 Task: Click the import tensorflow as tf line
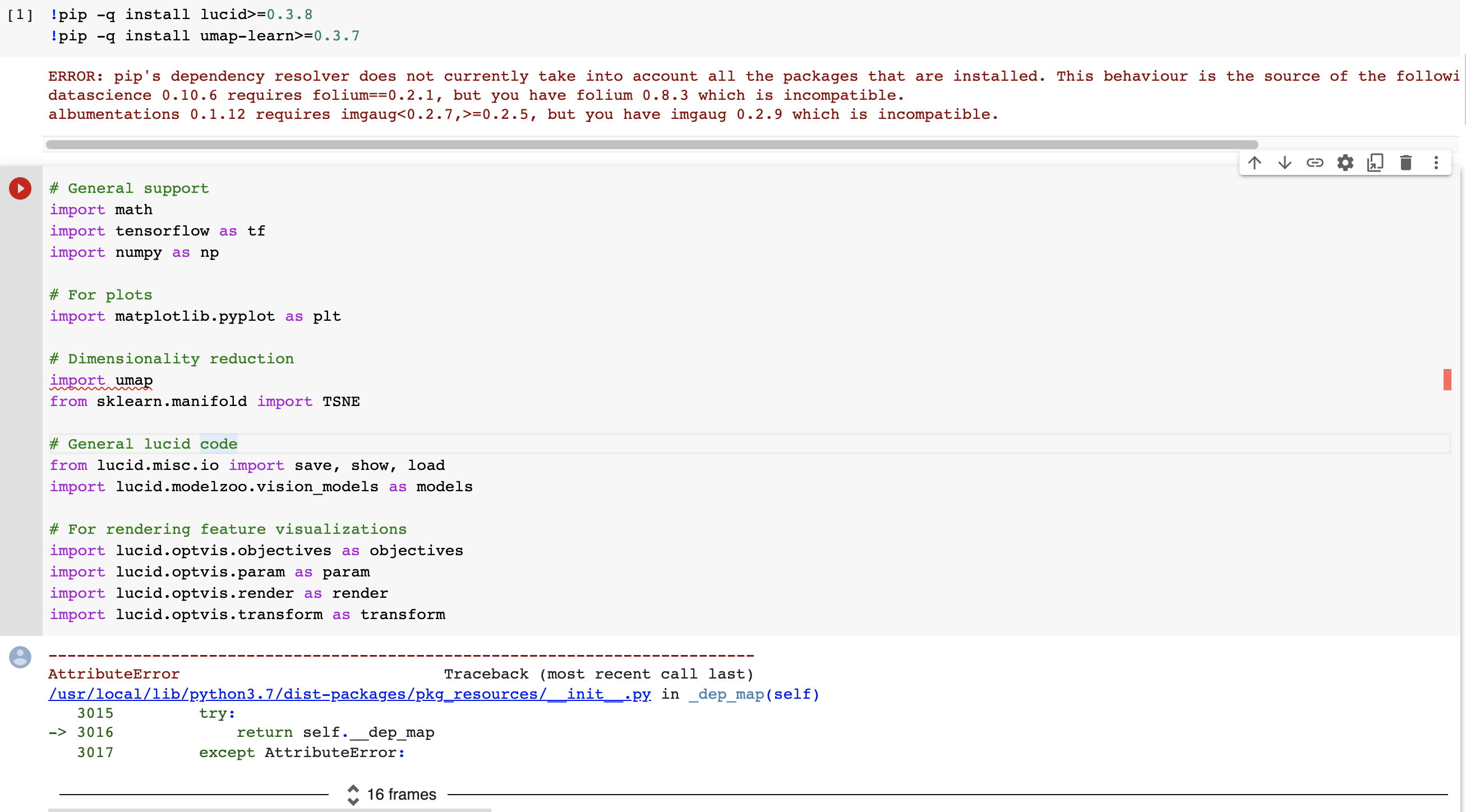(x=157, y=231)
